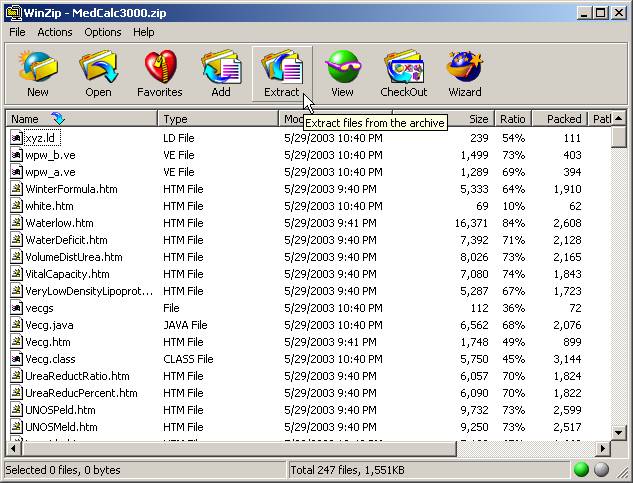
Task: Click the New archive toolbar icon
Action: (x=38, y=74)
